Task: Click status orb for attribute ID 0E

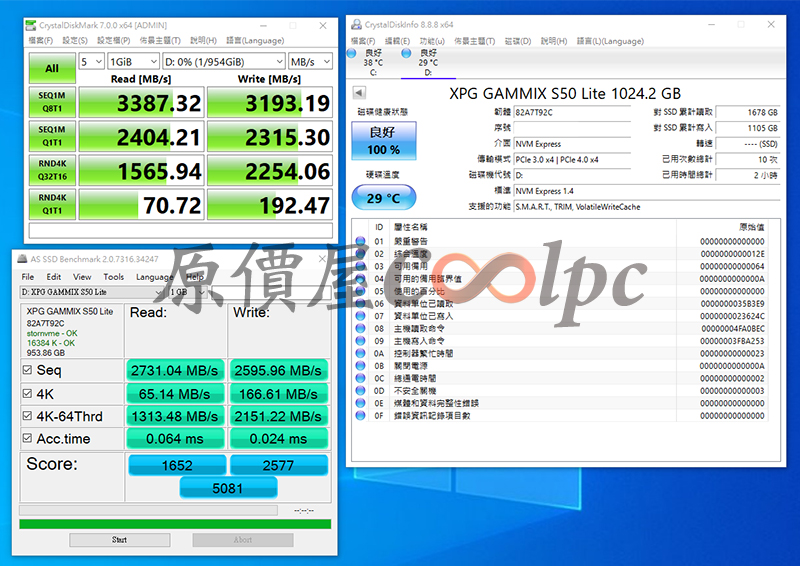Action: 360,403
